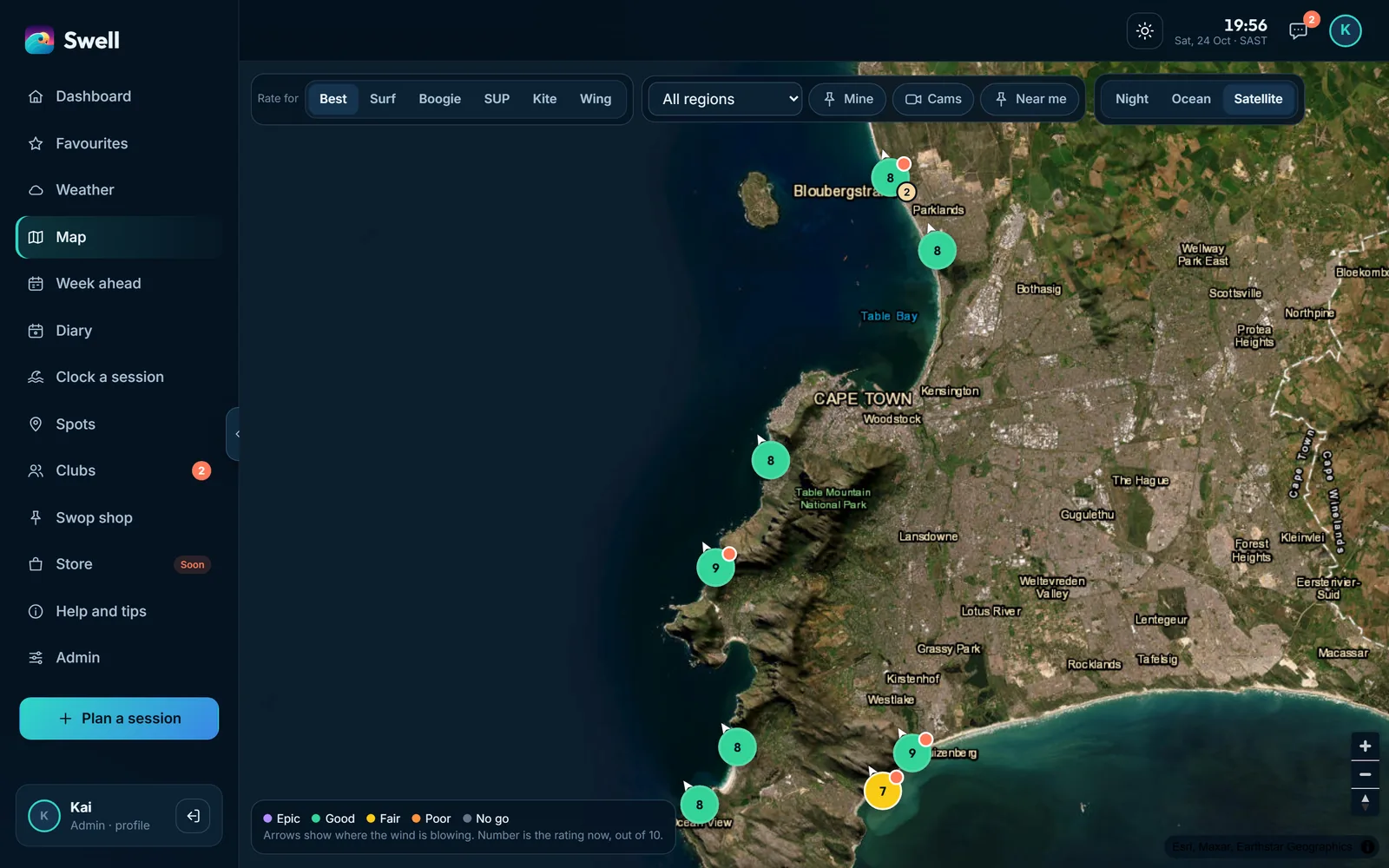Select the SUP rating tab
The height and width of the screenshot is (868, 1389).
click(x=497, y=99)
